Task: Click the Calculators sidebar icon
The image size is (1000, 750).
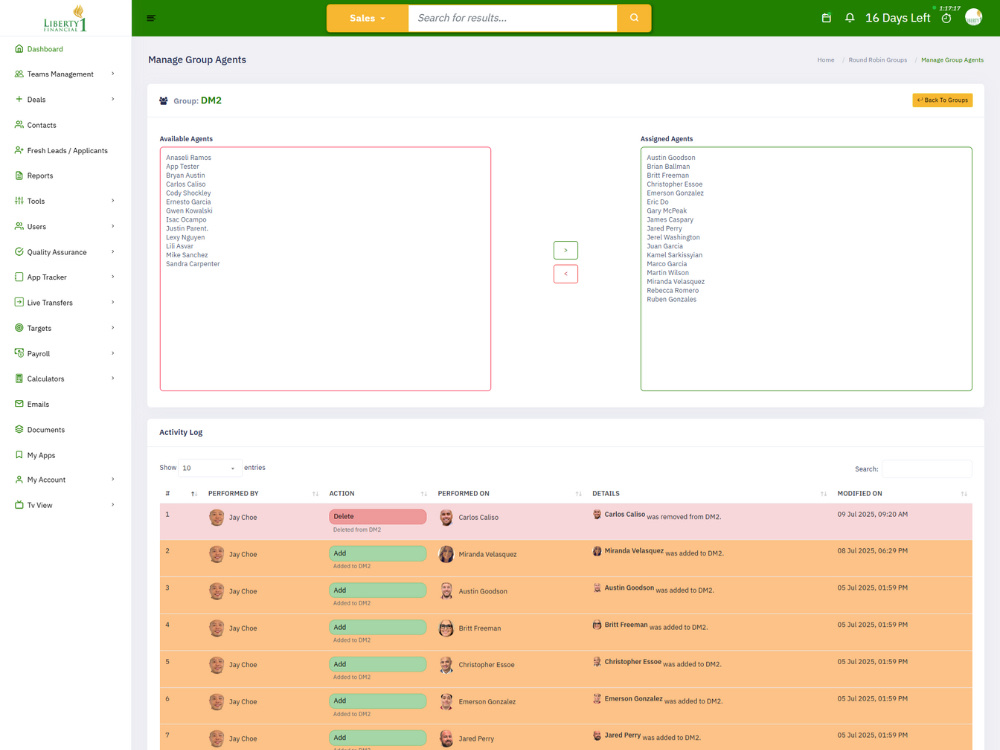Action: pyautogui.click(x=19, y=378)
